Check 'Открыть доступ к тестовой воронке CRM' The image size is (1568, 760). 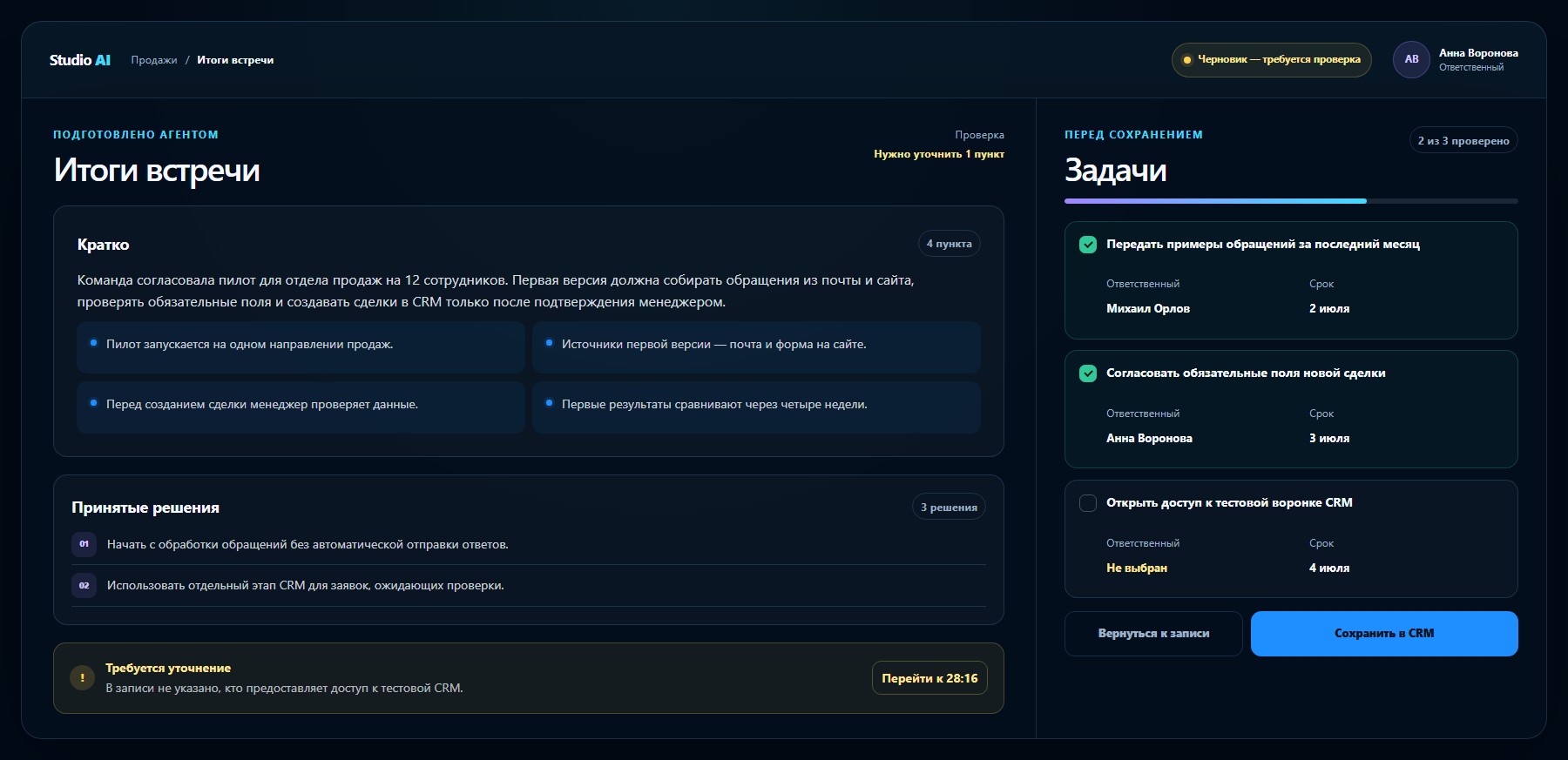click(1088, 503)
